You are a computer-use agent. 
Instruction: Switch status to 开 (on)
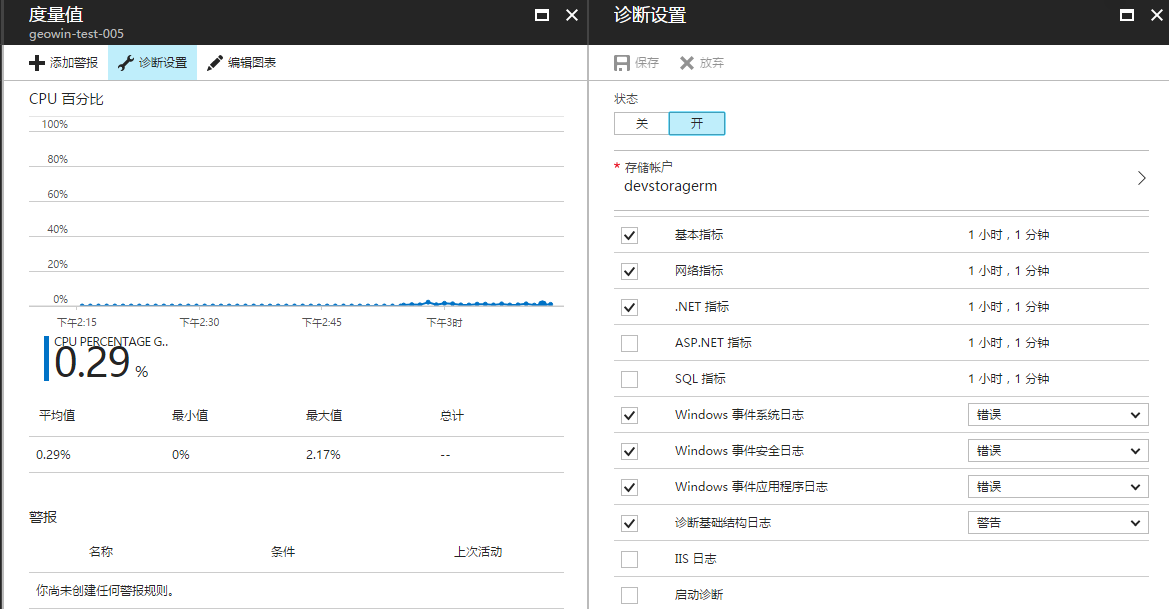coord(697,124)
